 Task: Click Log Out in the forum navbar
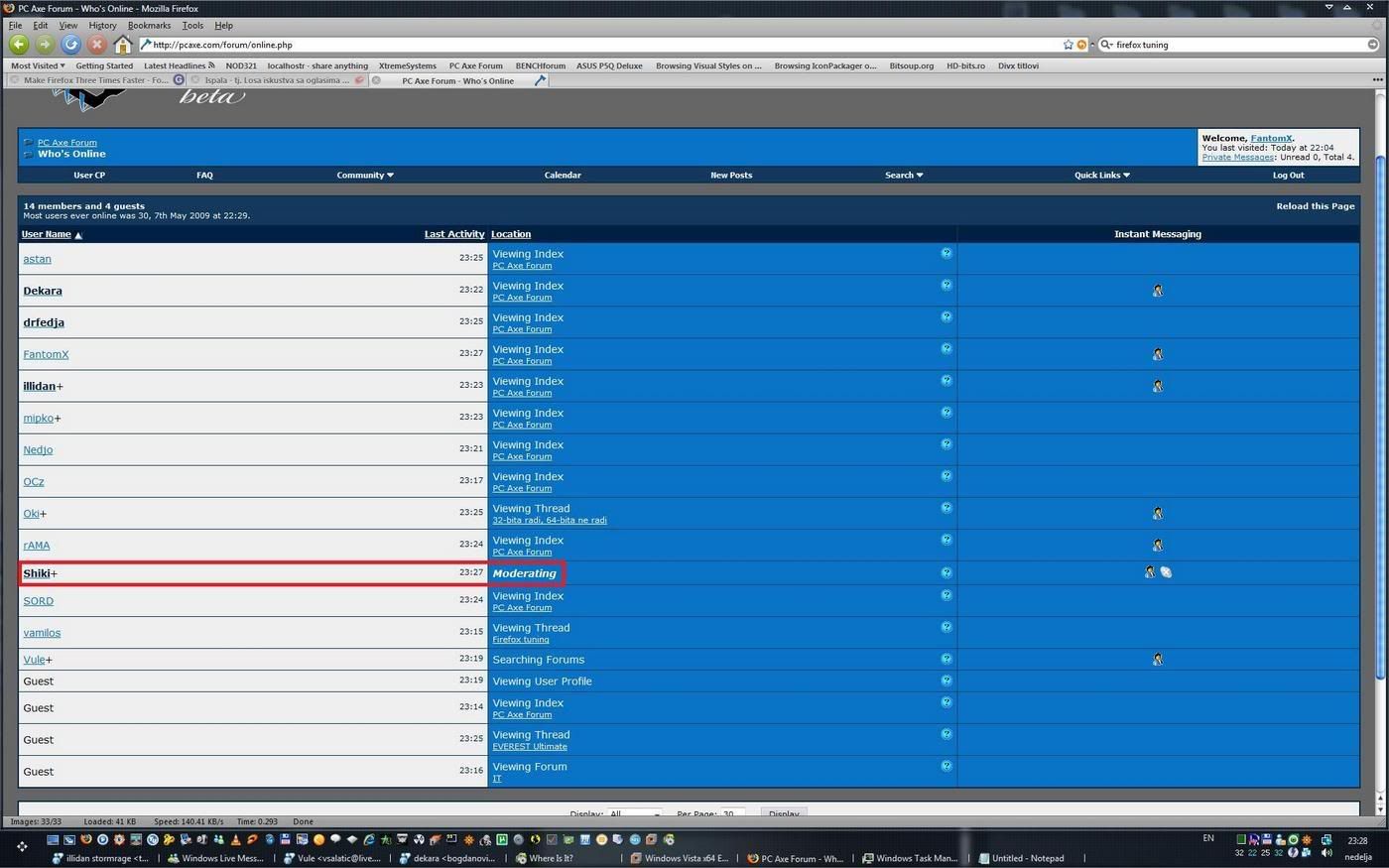(1288, 175)
